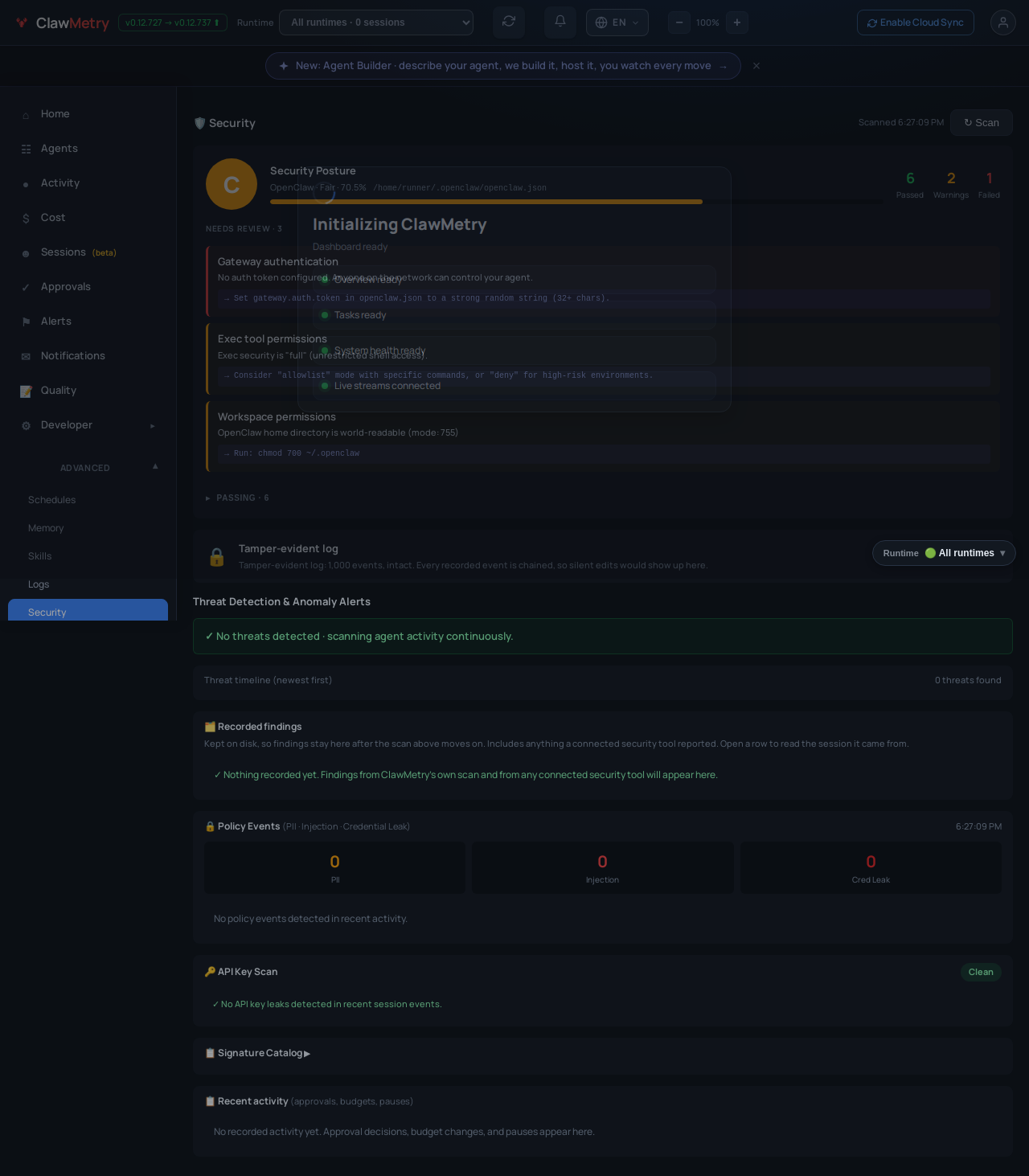Open Logs in the sidebar

(x=39, y=584)
